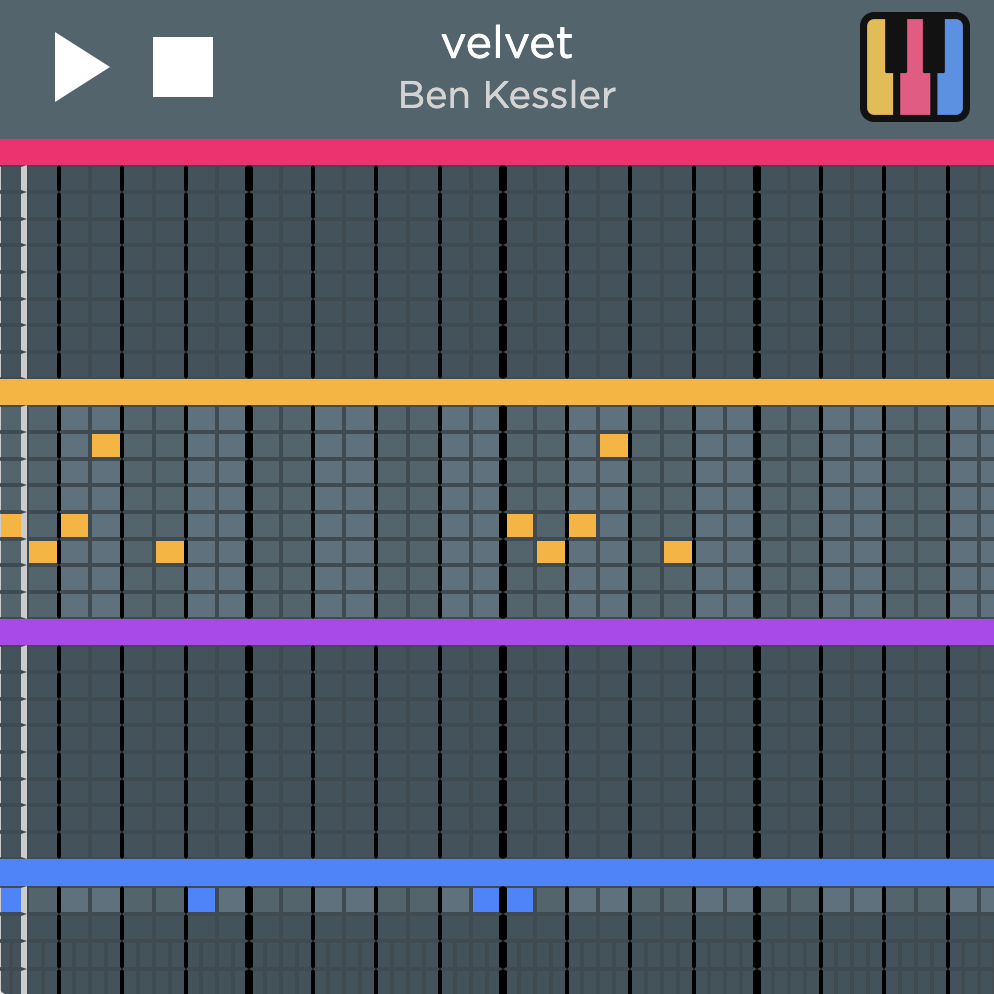
Task: Click the author name Ben Kessler
Action: pos(507,95)
